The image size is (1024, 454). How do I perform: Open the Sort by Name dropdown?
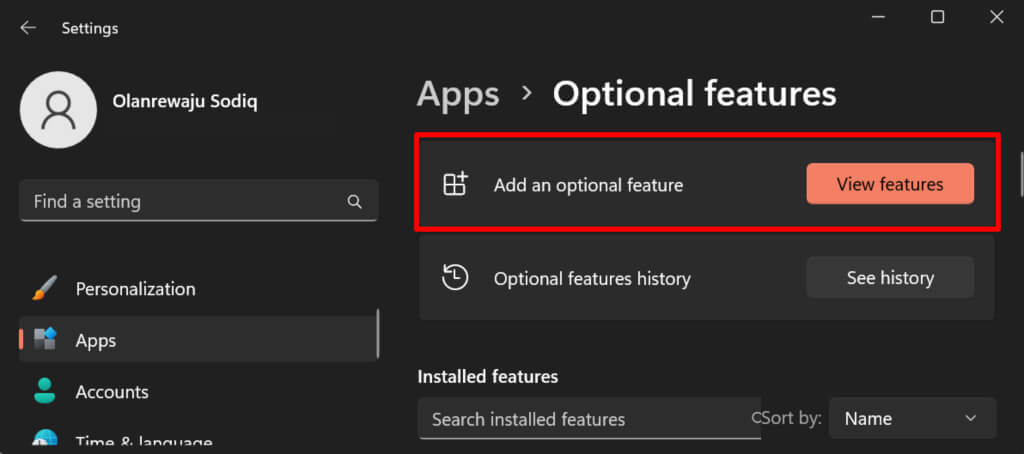pyautogui.click(x=912, y=419)
